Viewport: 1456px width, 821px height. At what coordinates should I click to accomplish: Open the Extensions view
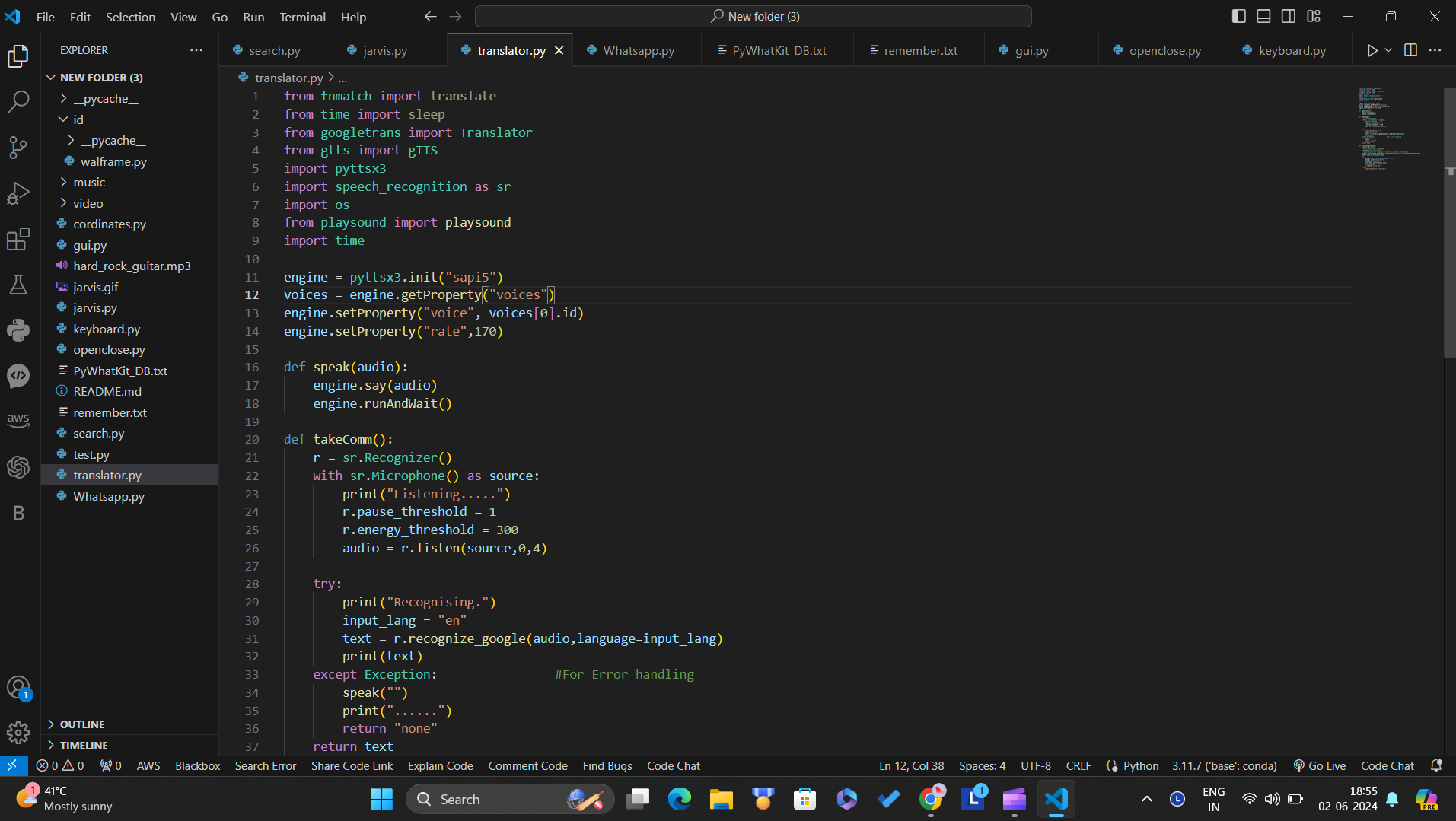(x=18, y=239)
